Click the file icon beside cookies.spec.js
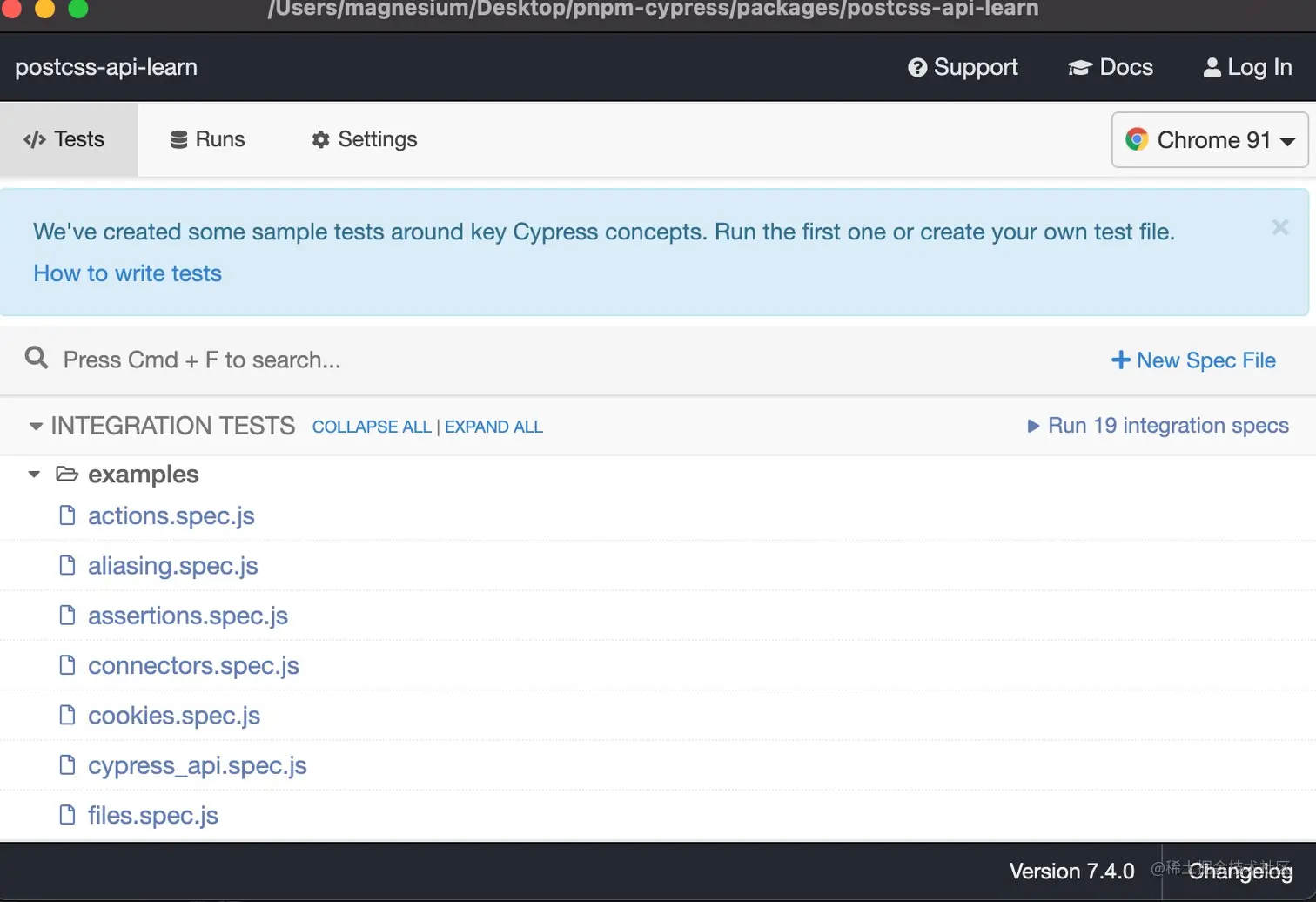 point(67,715)
